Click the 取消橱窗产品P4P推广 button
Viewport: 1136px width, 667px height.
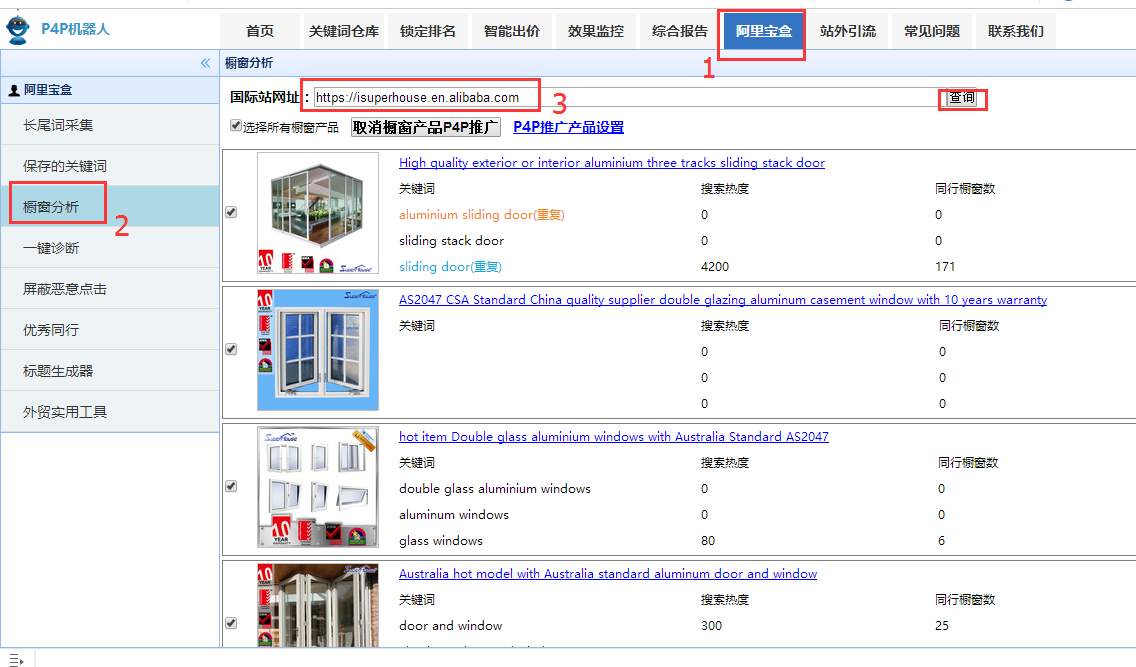[x=426, y=127]
